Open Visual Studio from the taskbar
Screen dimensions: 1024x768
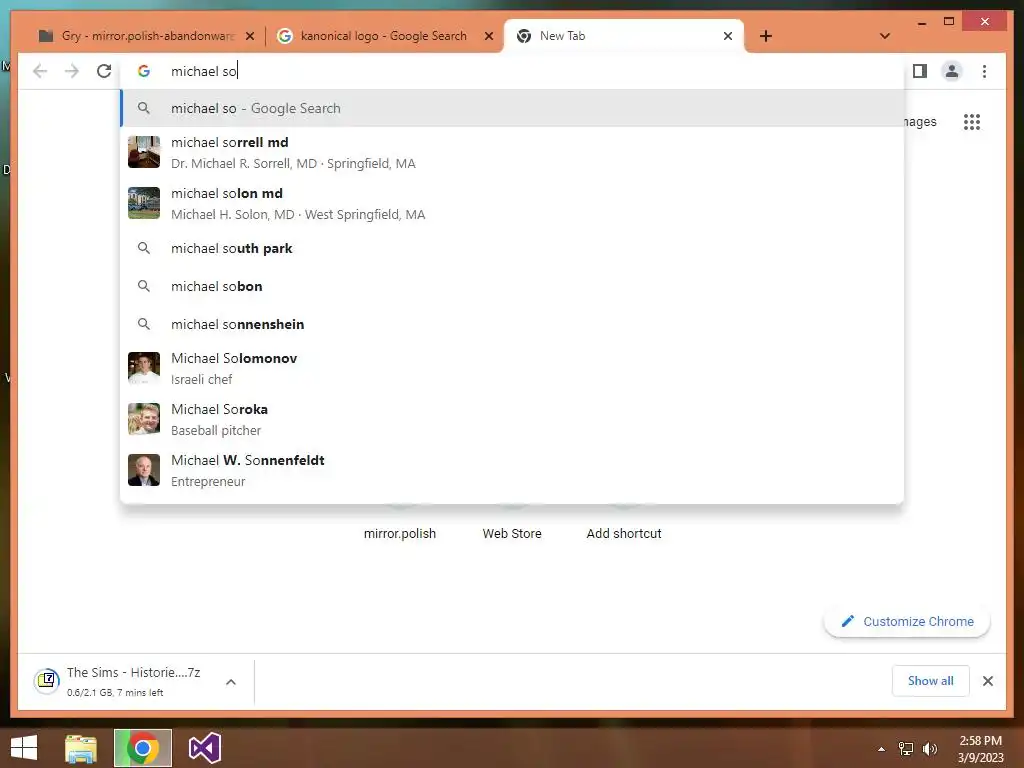[x=205, y=748]
